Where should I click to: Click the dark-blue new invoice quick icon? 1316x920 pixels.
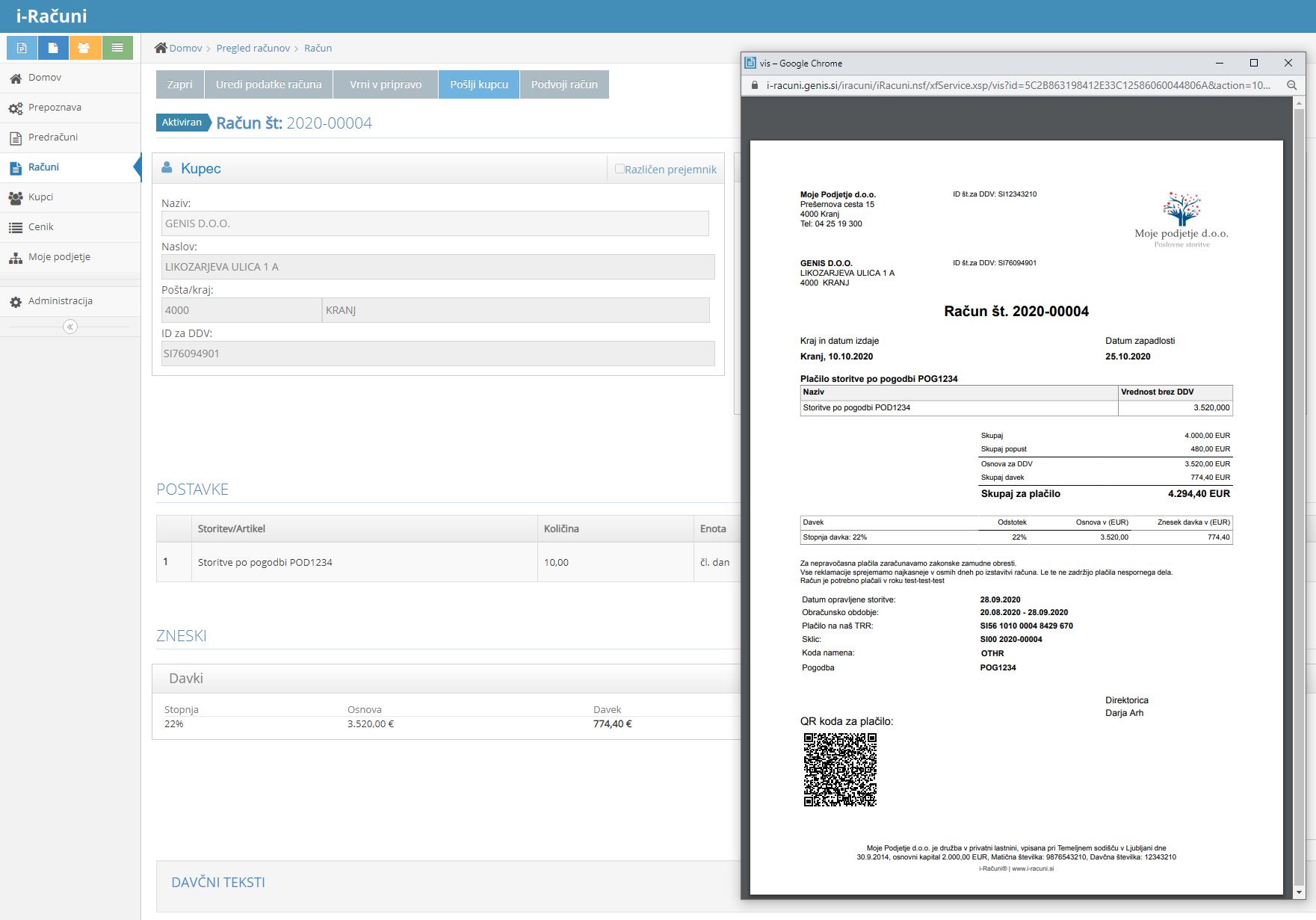point(54,48)
